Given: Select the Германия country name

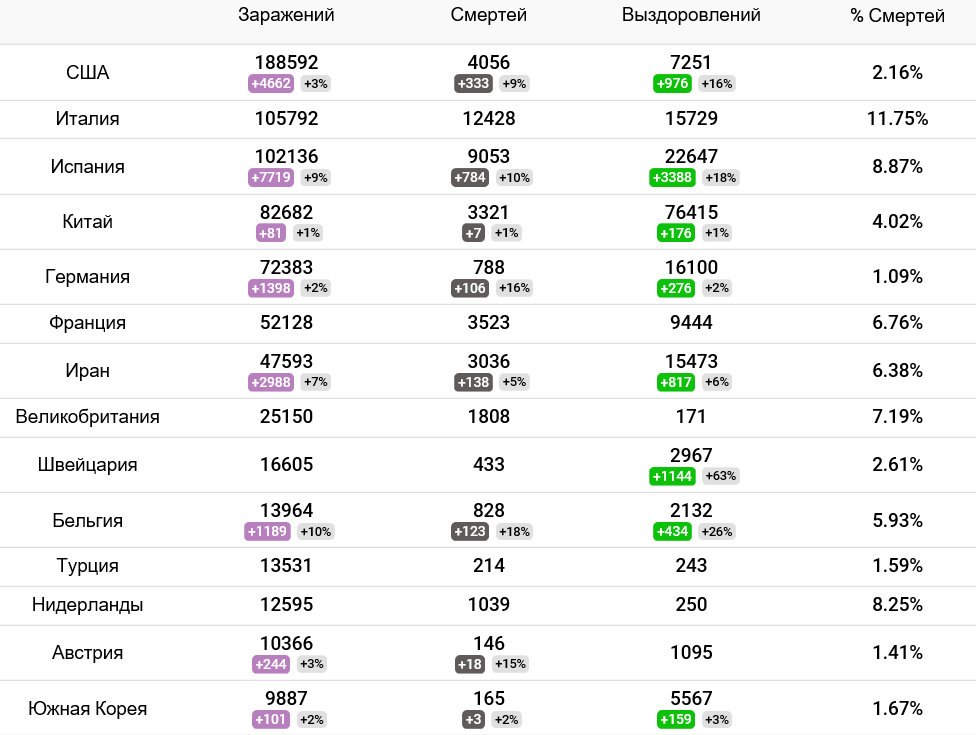Looking at the screenshot, I should coord(87,277).
